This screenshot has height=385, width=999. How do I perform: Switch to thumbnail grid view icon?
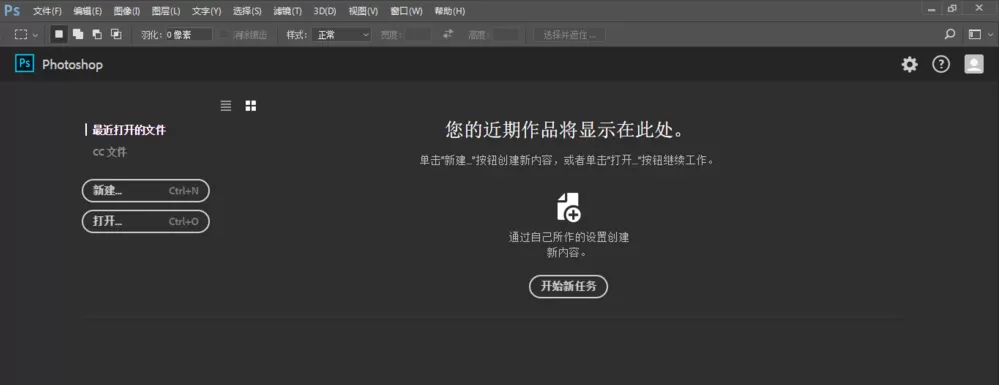tap(250, 106)
